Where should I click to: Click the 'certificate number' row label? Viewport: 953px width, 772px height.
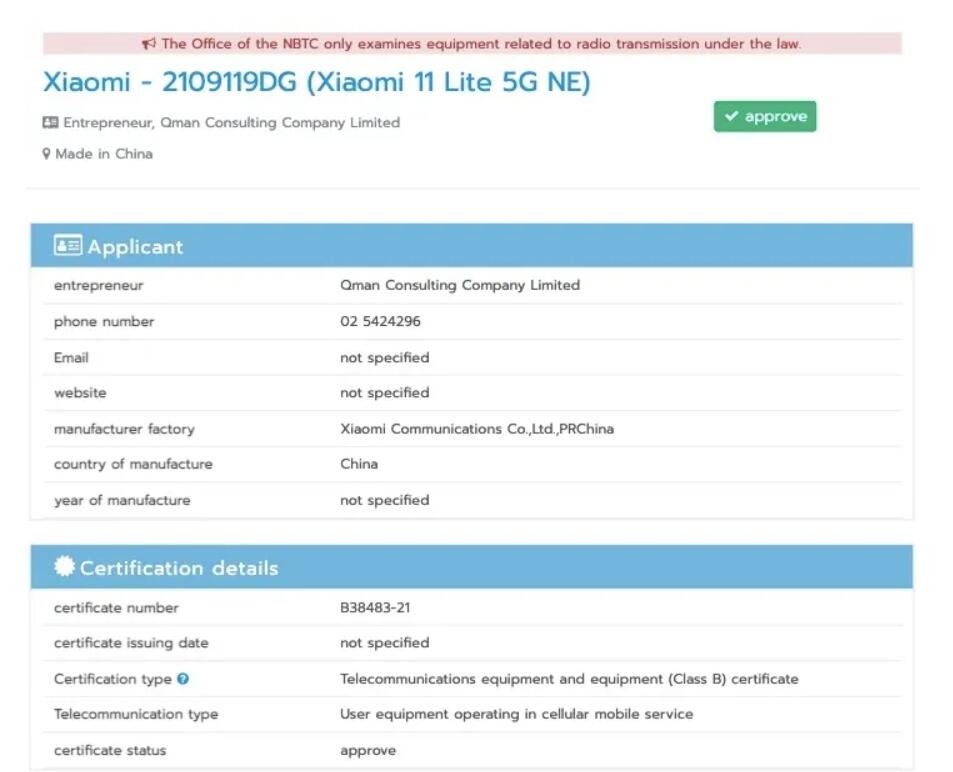point(116,608)
